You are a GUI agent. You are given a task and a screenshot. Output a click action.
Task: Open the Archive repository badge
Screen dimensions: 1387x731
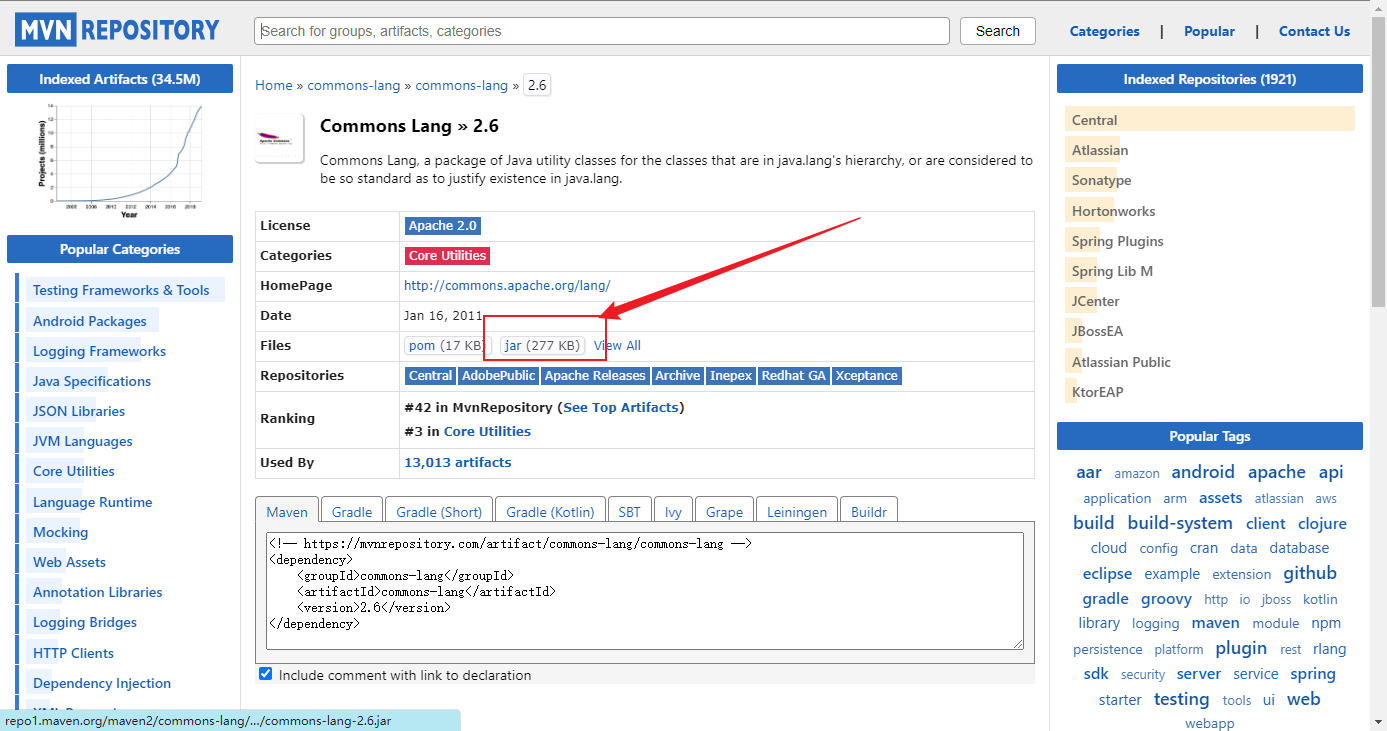click(x=677, y=376)
